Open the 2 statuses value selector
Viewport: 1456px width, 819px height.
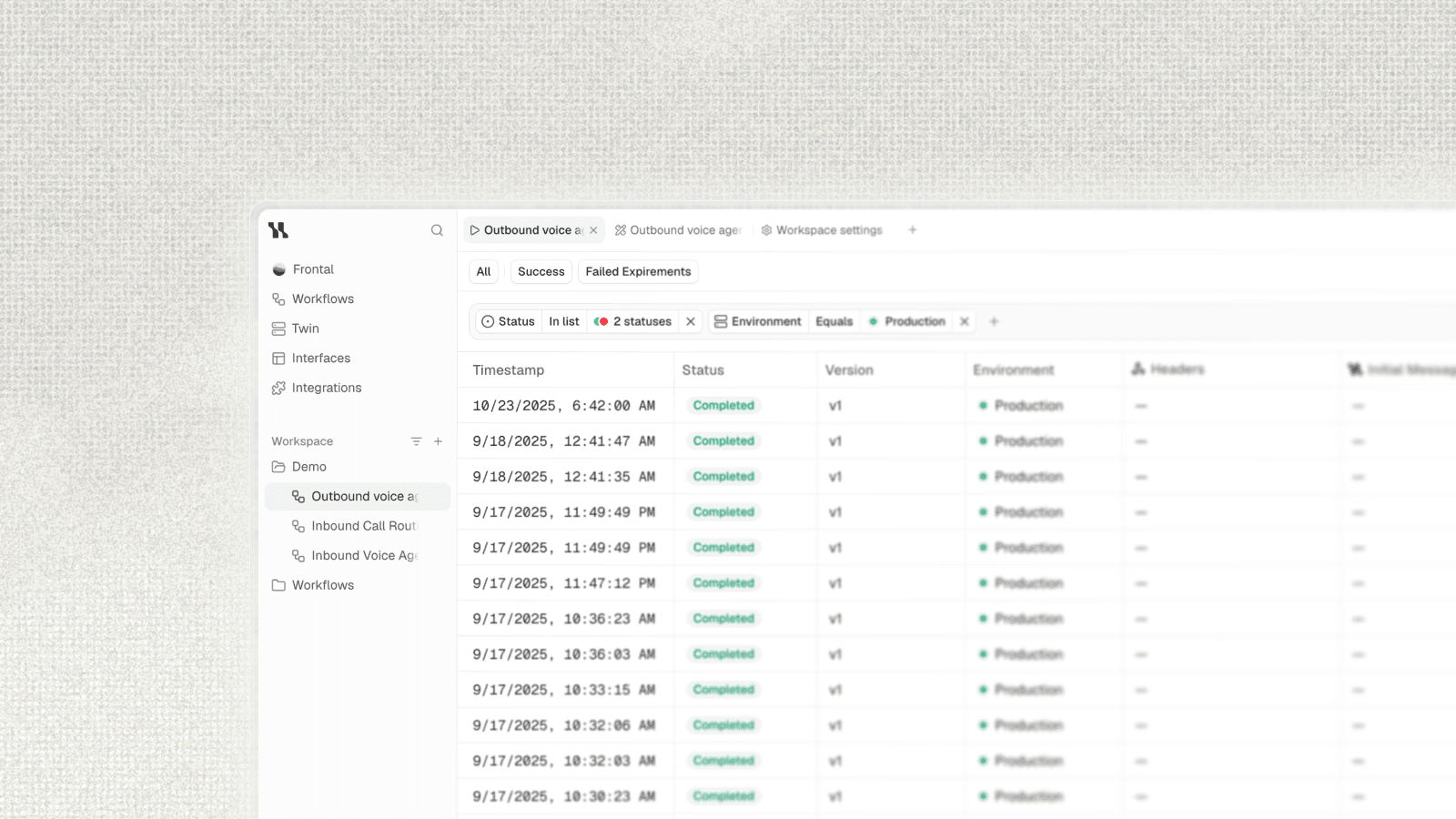click(x=632, y=321)
